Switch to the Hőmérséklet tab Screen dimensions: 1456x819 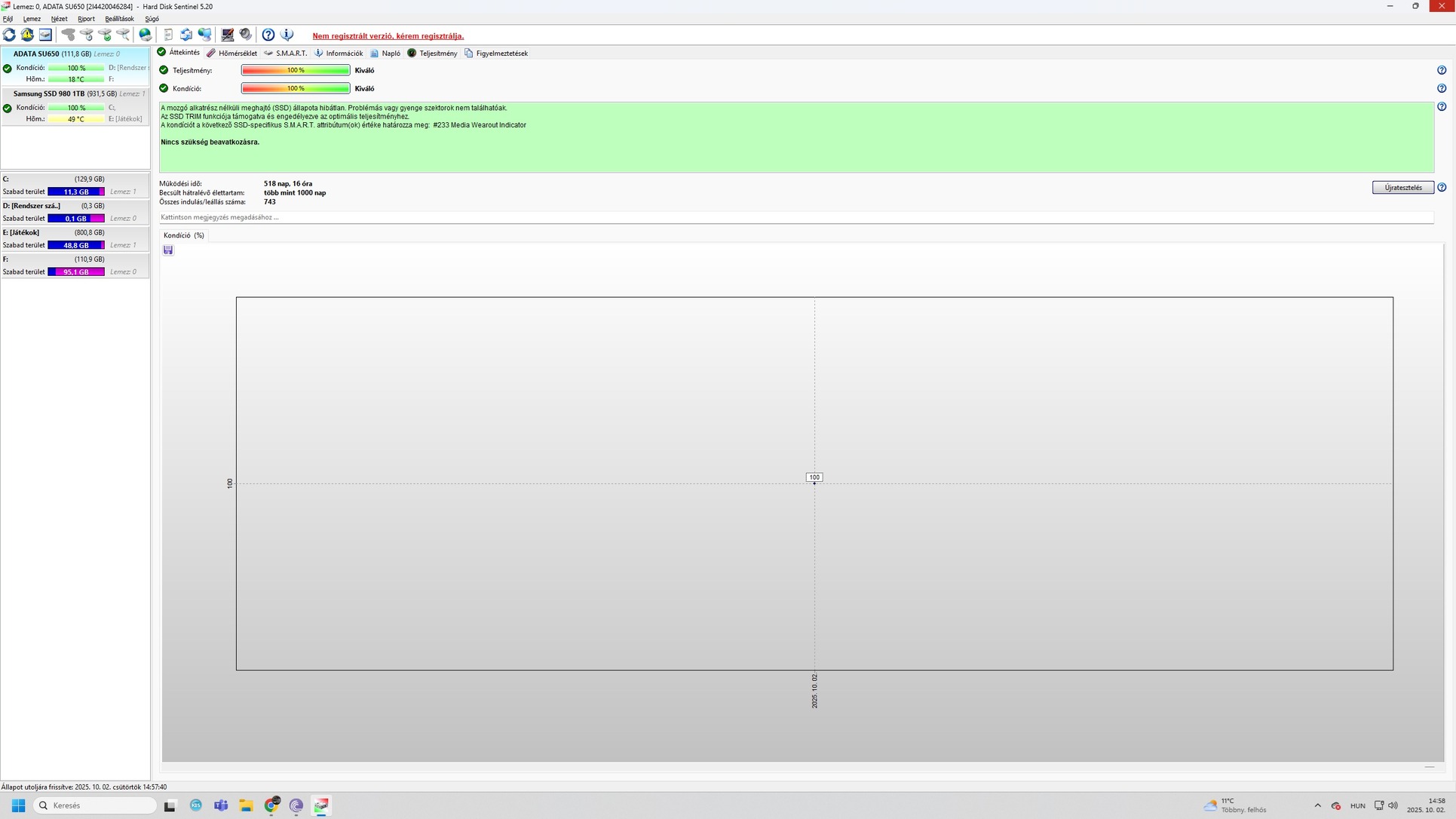click(x=232, y=54)
